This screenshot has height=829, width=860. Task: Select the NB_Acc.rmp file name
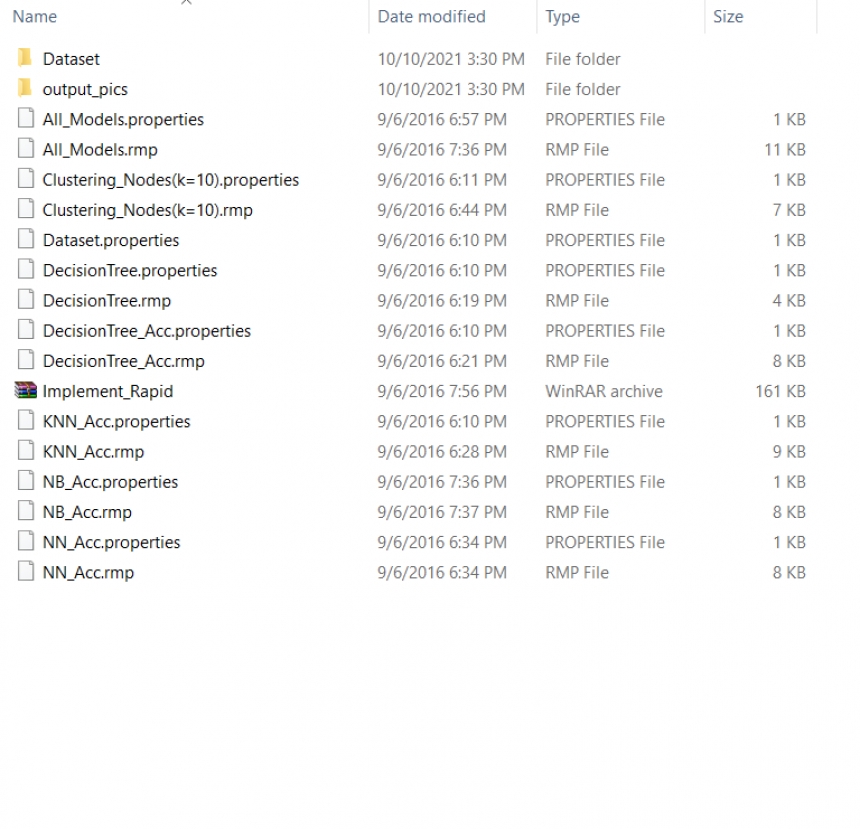tap(87, 512)
